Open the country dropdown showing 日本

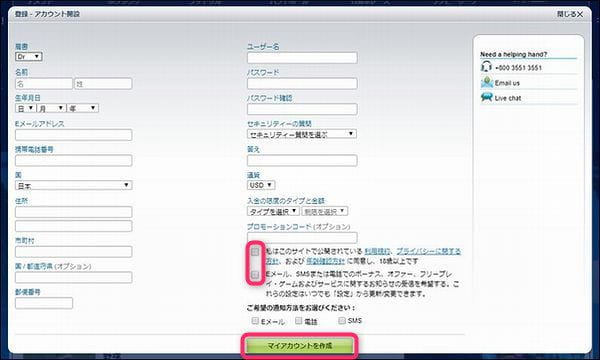pyautogui.click(x=73, y=186)
